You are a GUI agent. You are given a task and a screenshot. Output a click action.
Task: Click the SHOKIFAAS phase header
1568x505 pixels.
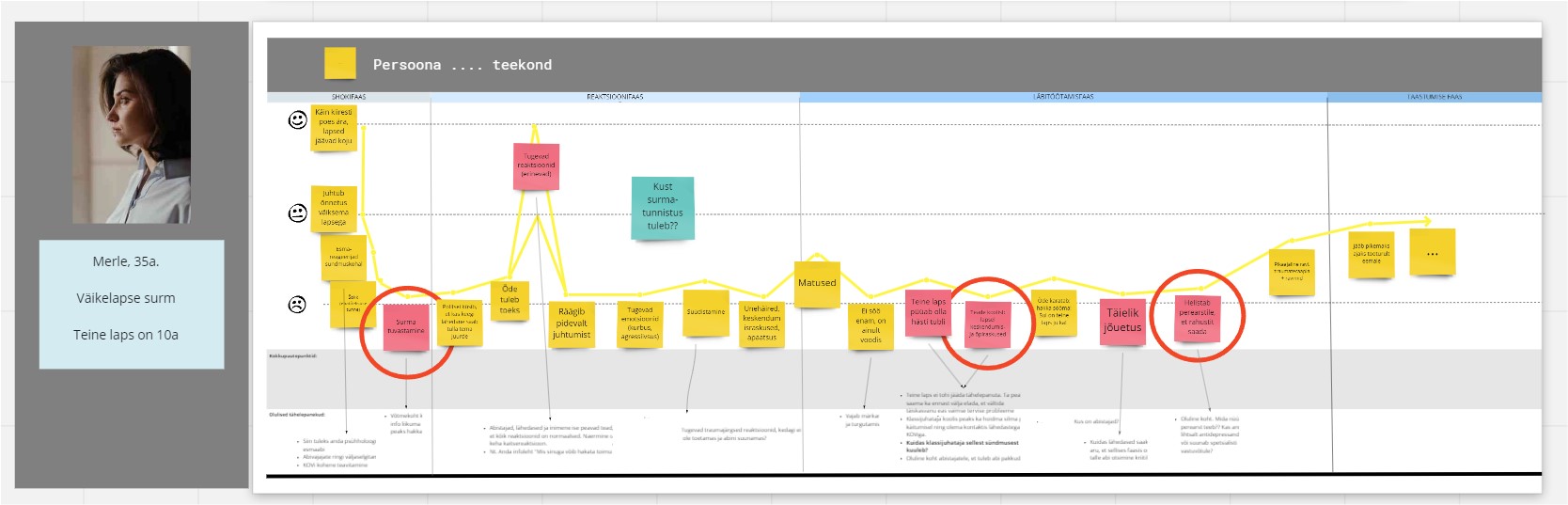349,97
